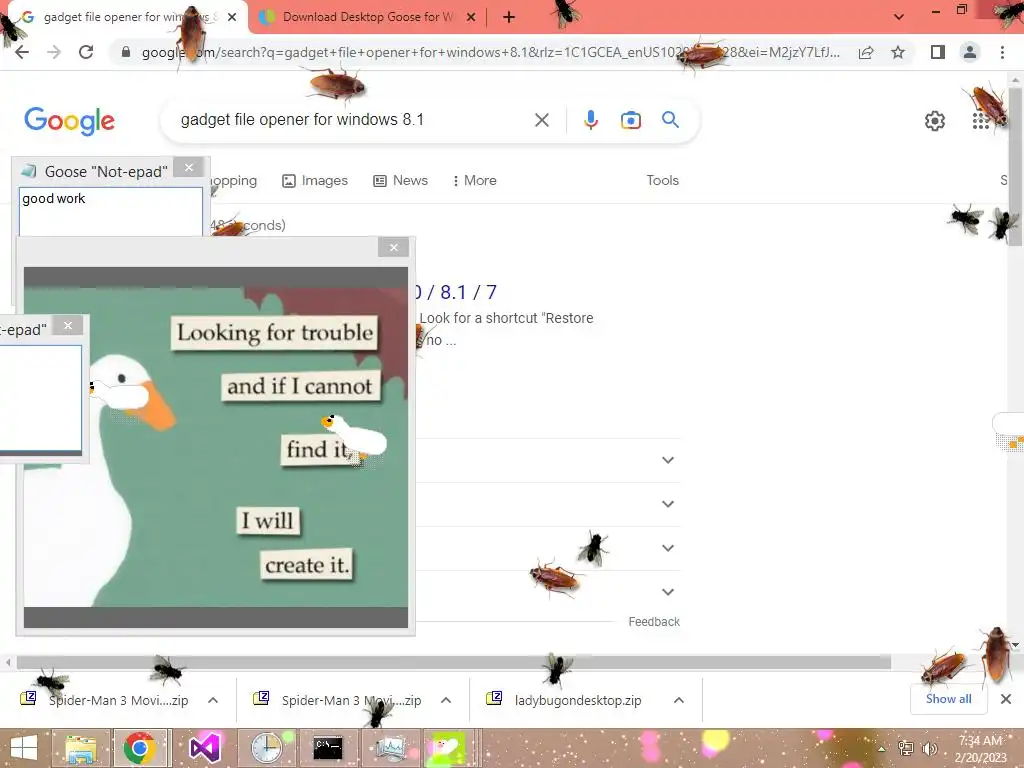Open options for first Spider-Man 3 download

[213, 700]
